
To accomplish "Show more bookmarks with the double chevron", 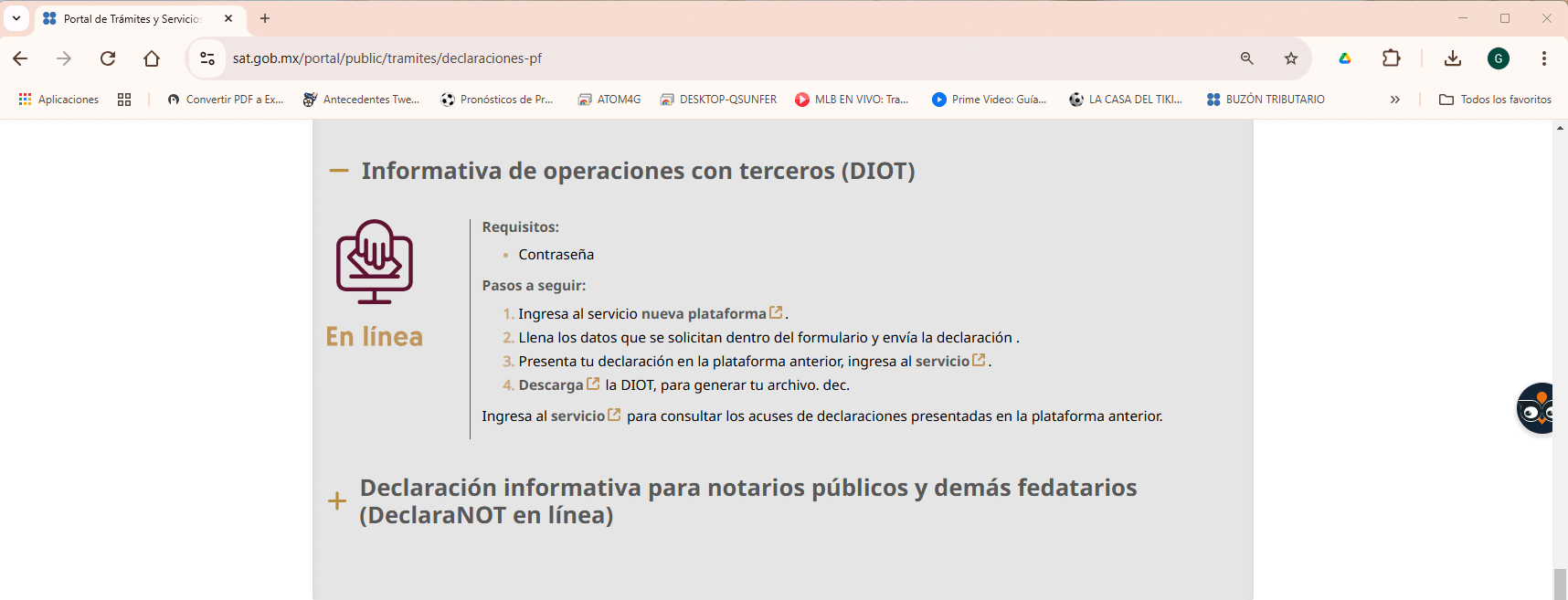I will (x=1395, y=100).
